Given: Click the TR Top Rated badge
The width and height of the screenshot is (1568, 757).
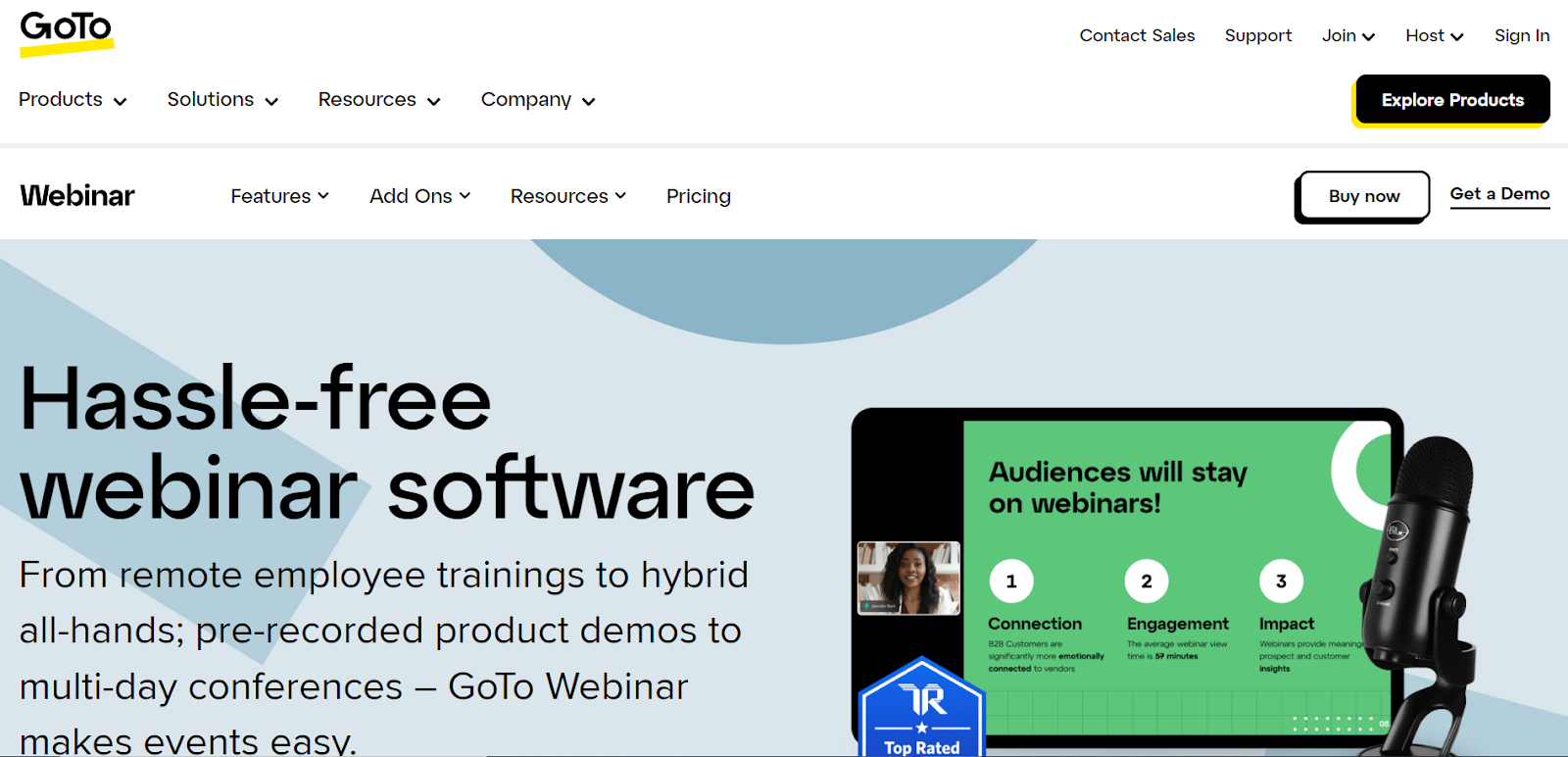Looking at the screenshot, I should (921, 708).
